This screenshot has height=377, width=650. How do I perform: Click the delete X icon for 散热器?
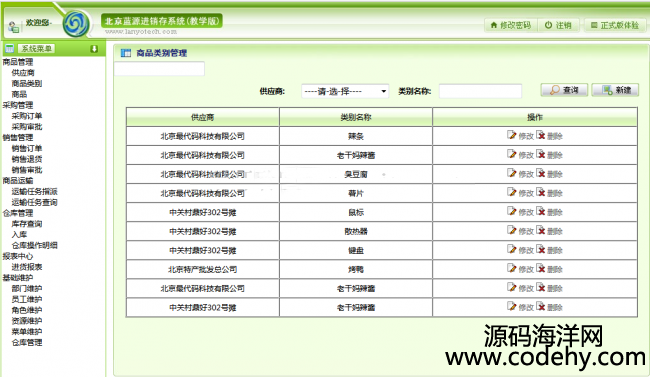click(x=541, y=231)
